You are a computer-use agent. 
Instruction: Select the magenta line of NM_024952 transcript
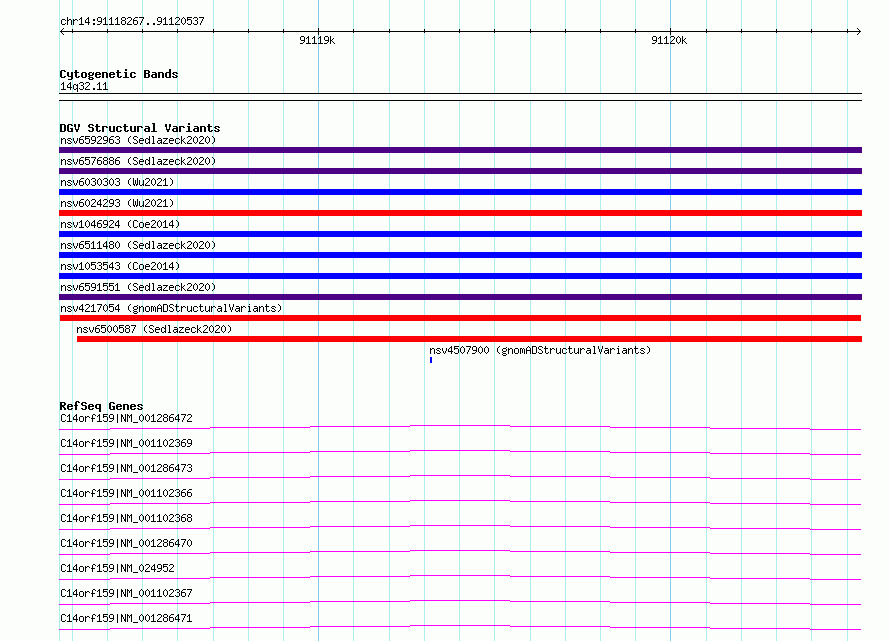[x=460, y=577]
